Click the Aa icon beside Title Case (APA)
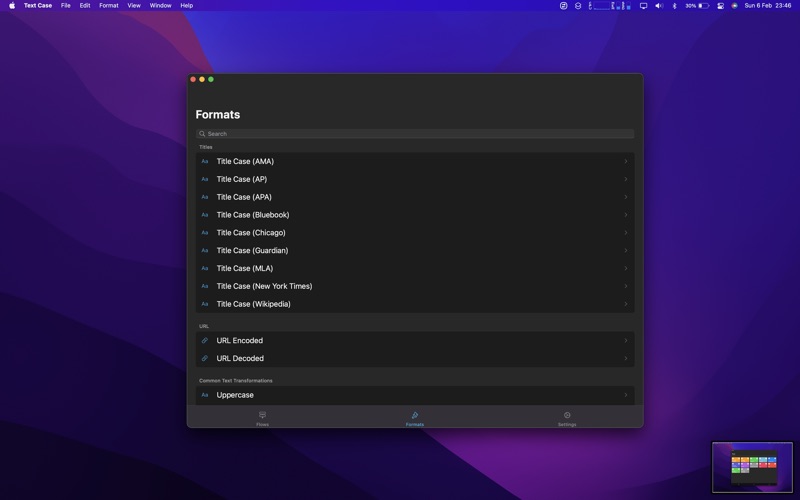The width and height of the screenshot is (800, 500). (x=205, y=197)
